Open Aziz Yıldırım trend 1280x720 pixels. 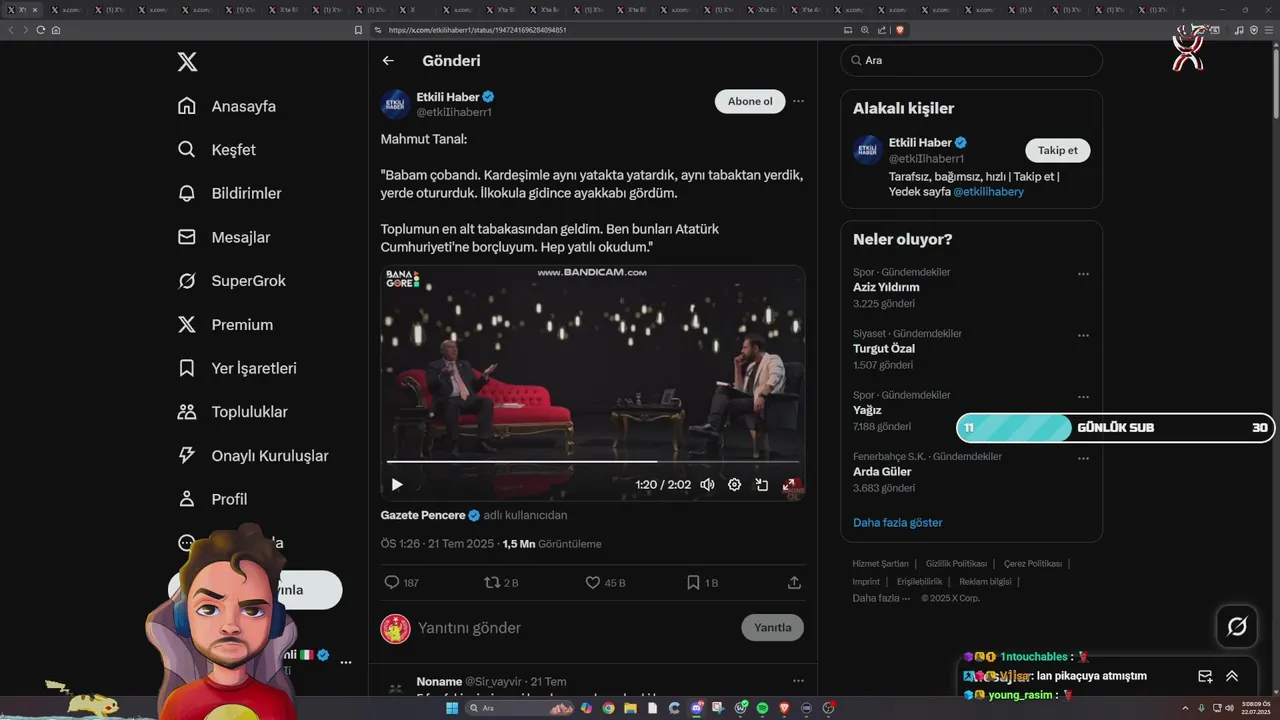coord(886,287)
